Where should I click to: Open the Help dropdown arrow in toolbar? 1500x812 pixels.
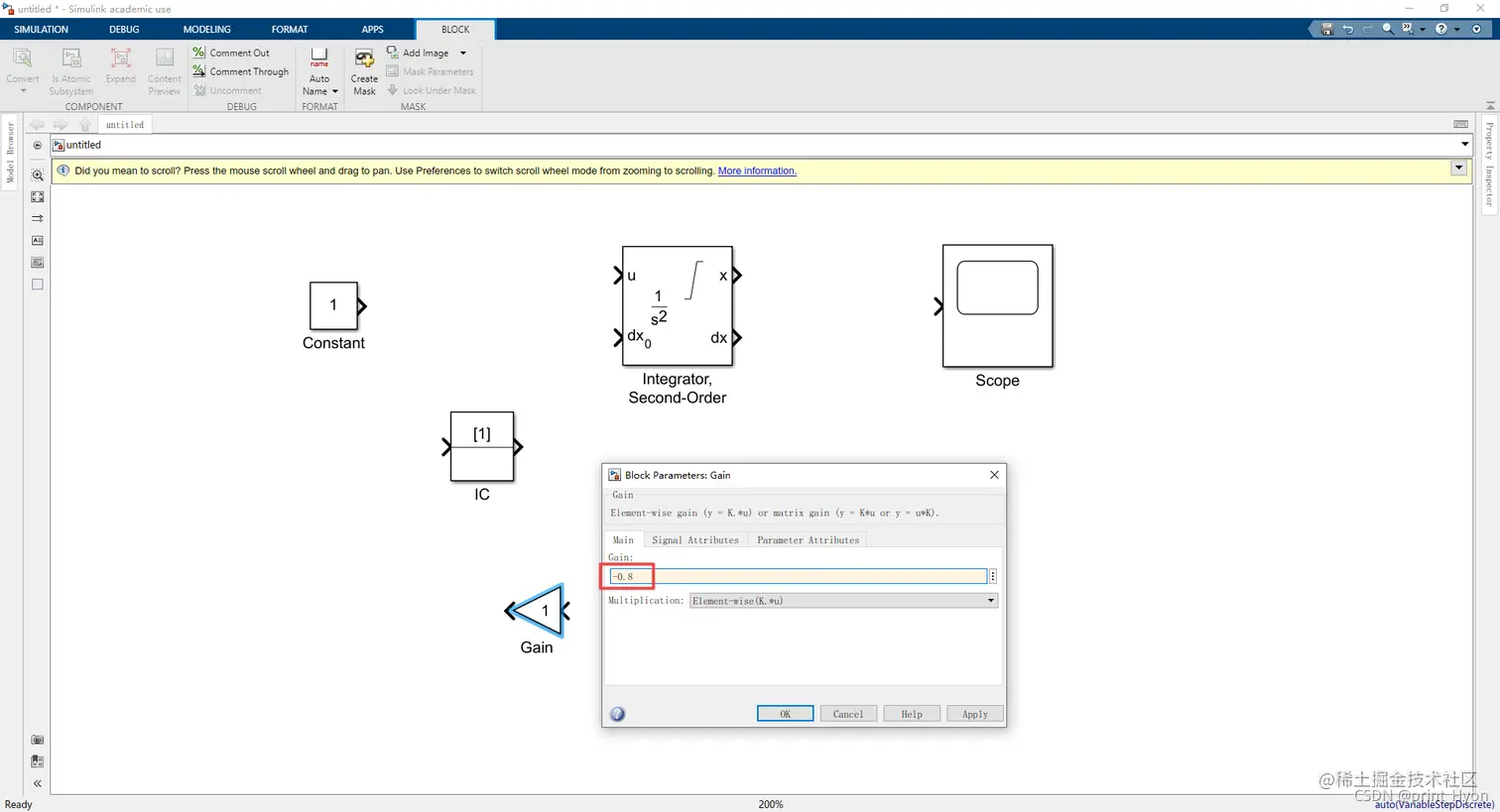click(1456, 30)
